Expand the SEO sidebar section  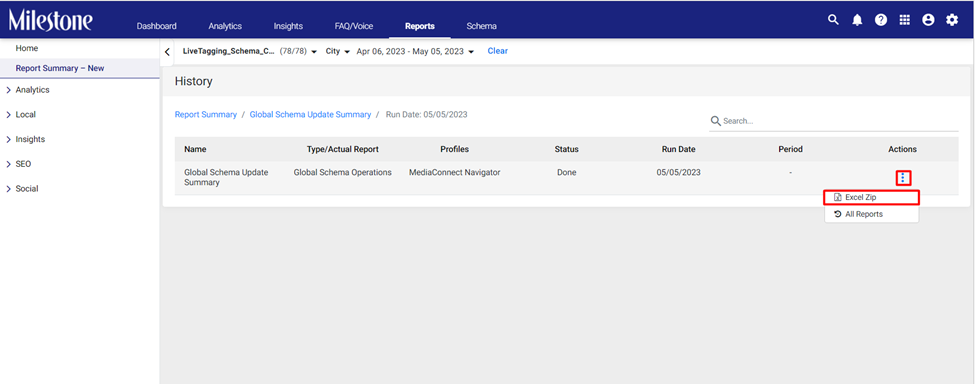(x=18, y=164)
